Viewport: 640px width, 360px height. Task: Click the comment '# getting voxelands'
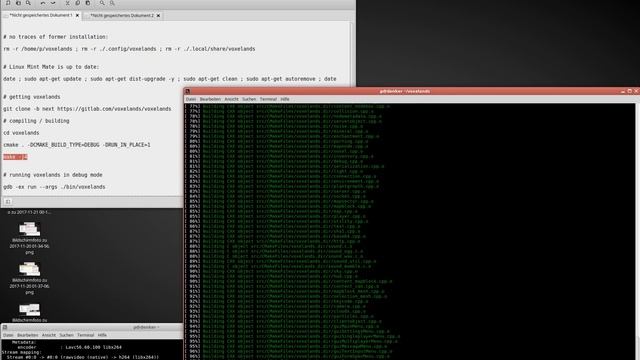(32, 97)
